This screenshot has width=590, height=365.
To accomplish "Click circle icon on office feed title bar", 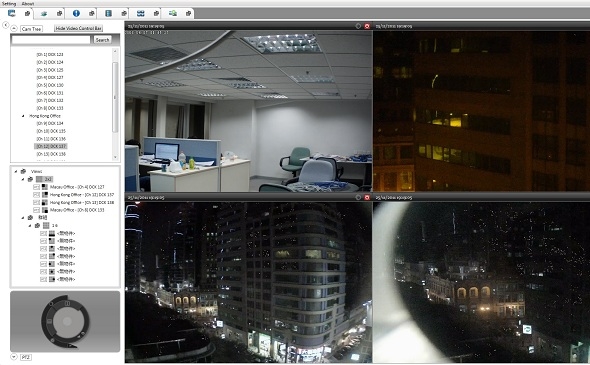I will (x=358, y=26).
